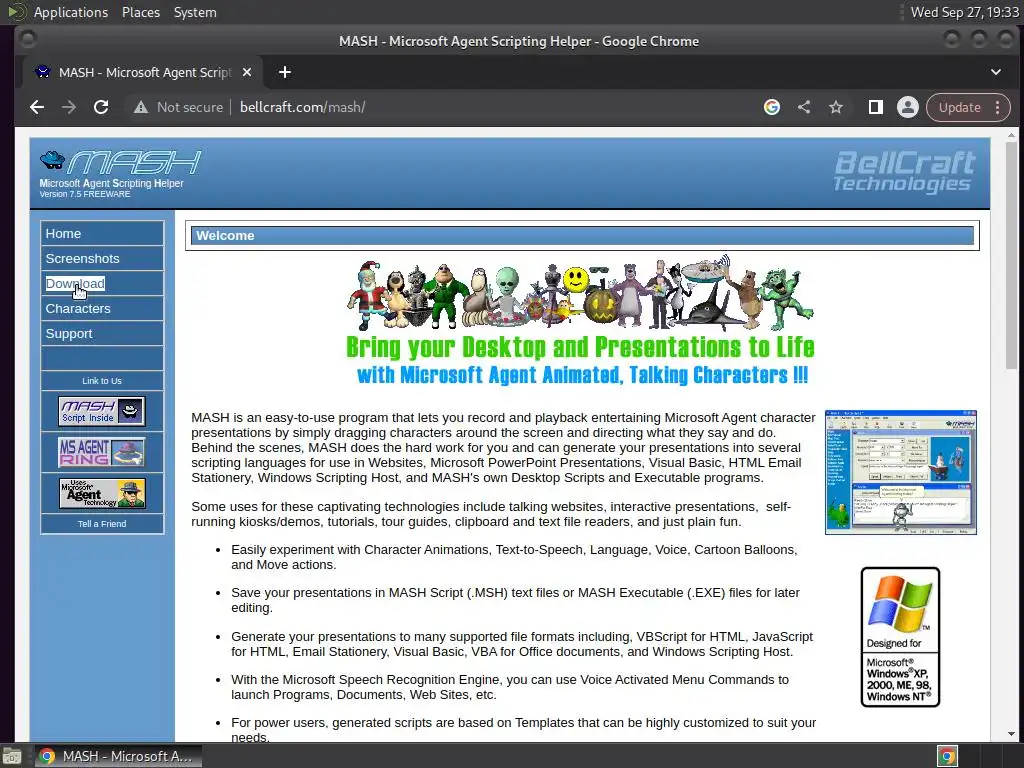The height and width of the screenshot is (768, 1024).
Task: Click the Version 7.5 FREEWARE text
Action: click(x=84, y=194)
